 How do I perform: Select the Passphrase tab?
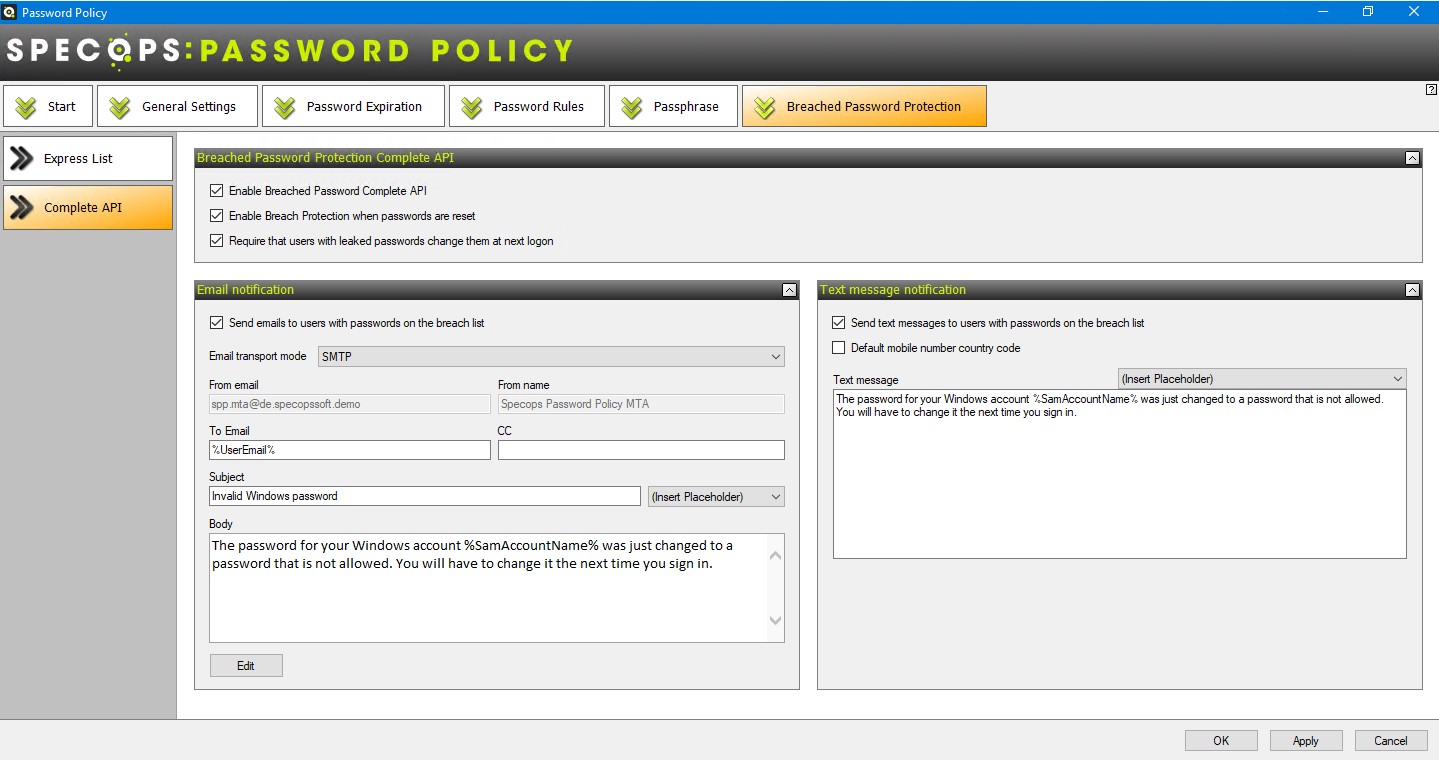pyautogui.click(x=673, y=106)
